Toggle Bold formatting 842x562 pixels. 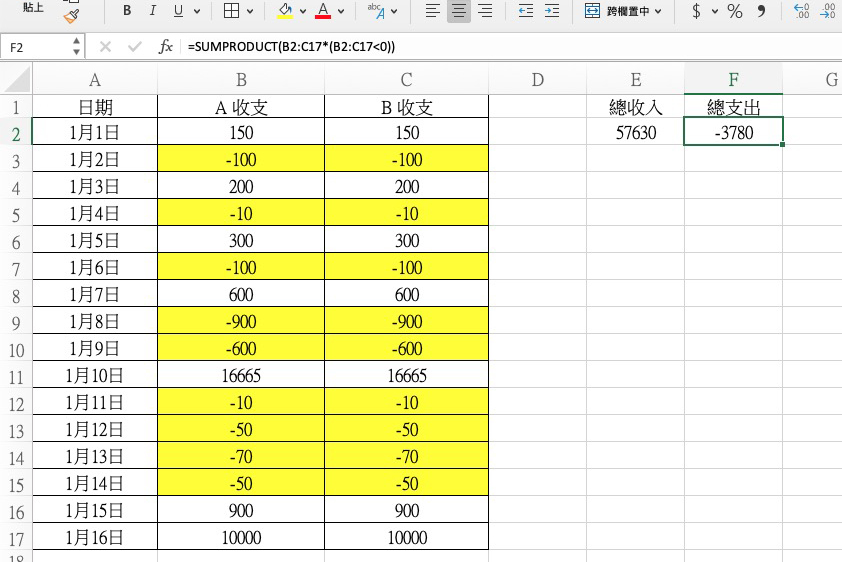[x=127, y=10]
